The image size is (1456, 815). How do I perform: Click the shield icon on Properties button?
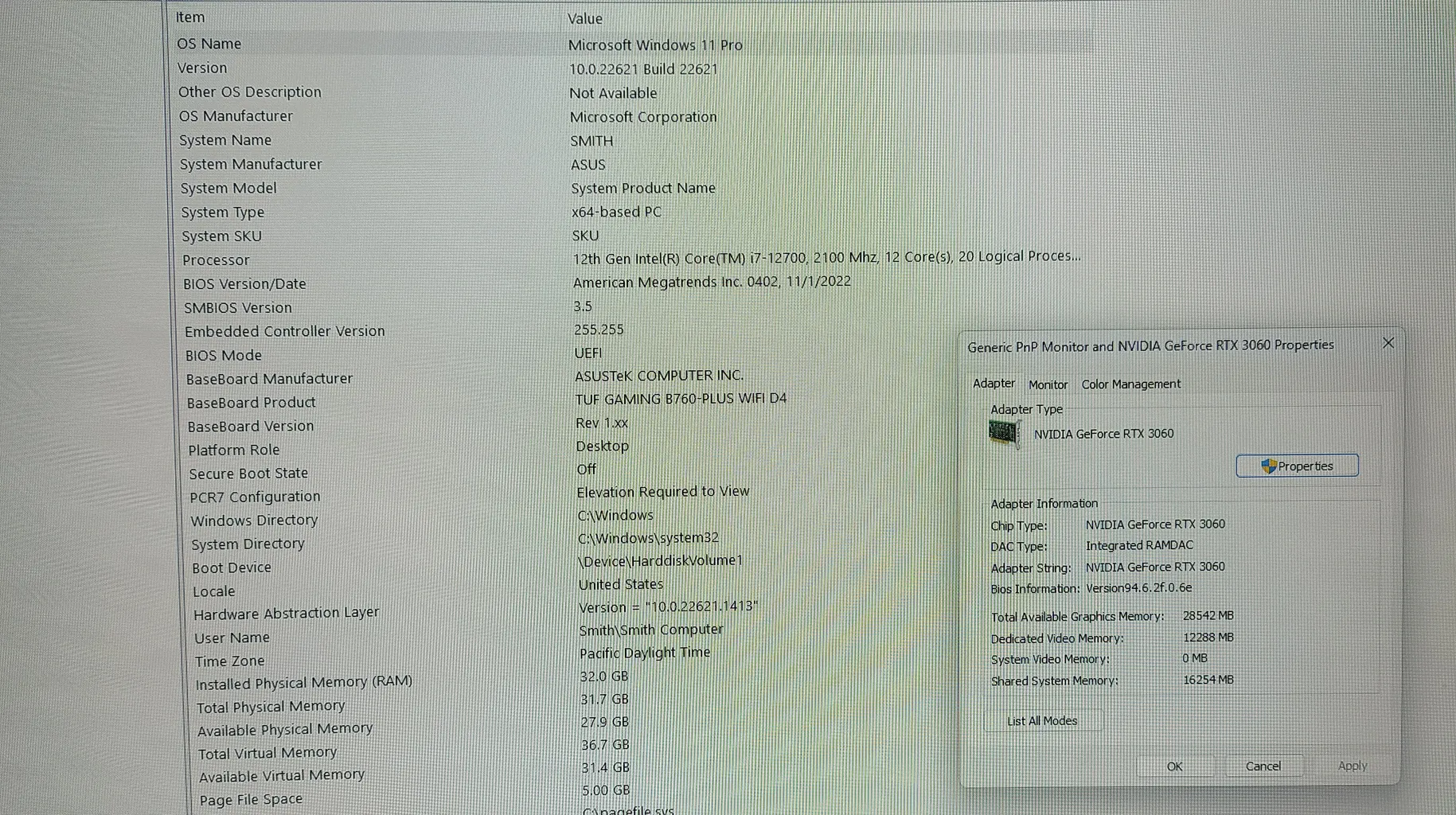tap(1269, 466)
